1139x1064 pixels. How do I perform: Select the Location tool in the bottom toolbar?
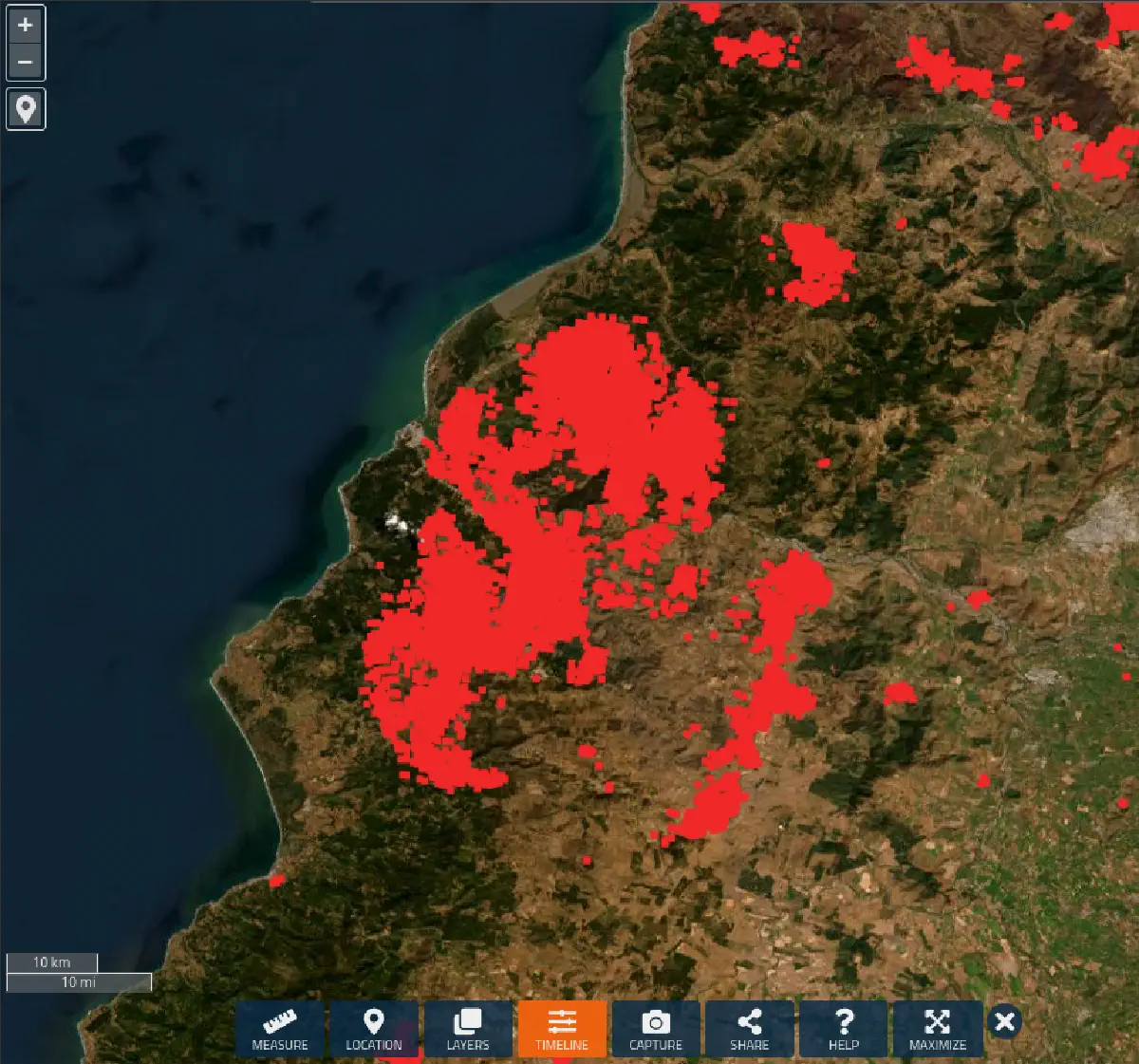coord(374,1030)
